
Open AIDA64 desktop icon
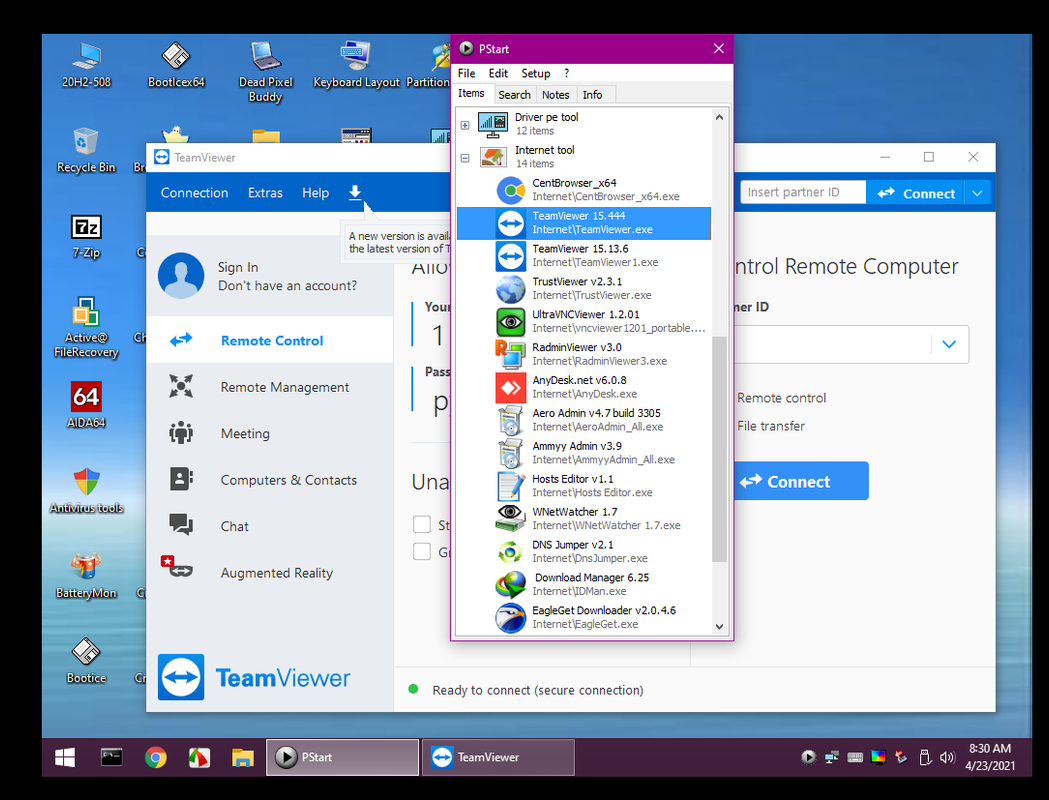click(x=86, y=397)
